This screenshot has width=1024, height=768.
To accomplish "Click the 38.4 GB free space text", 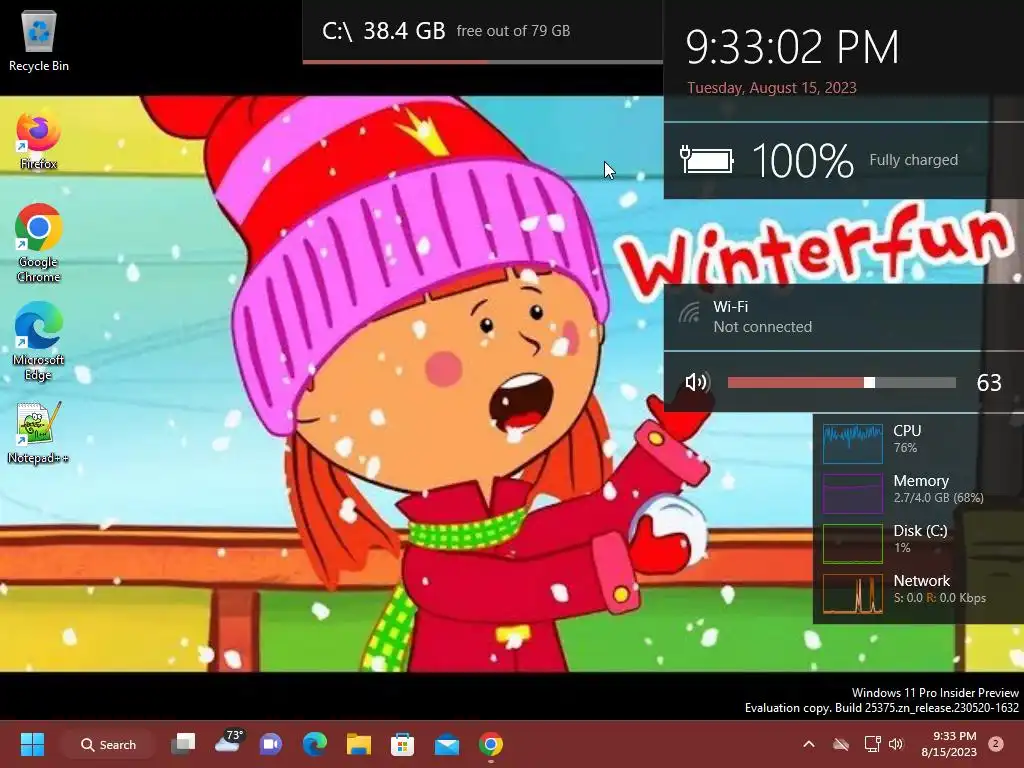I will (404, 30).
